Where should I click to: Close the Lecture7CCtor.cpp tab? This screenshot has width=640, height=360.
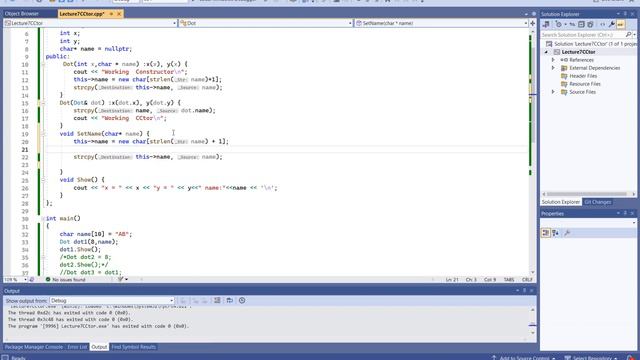(x=119, y=14)
